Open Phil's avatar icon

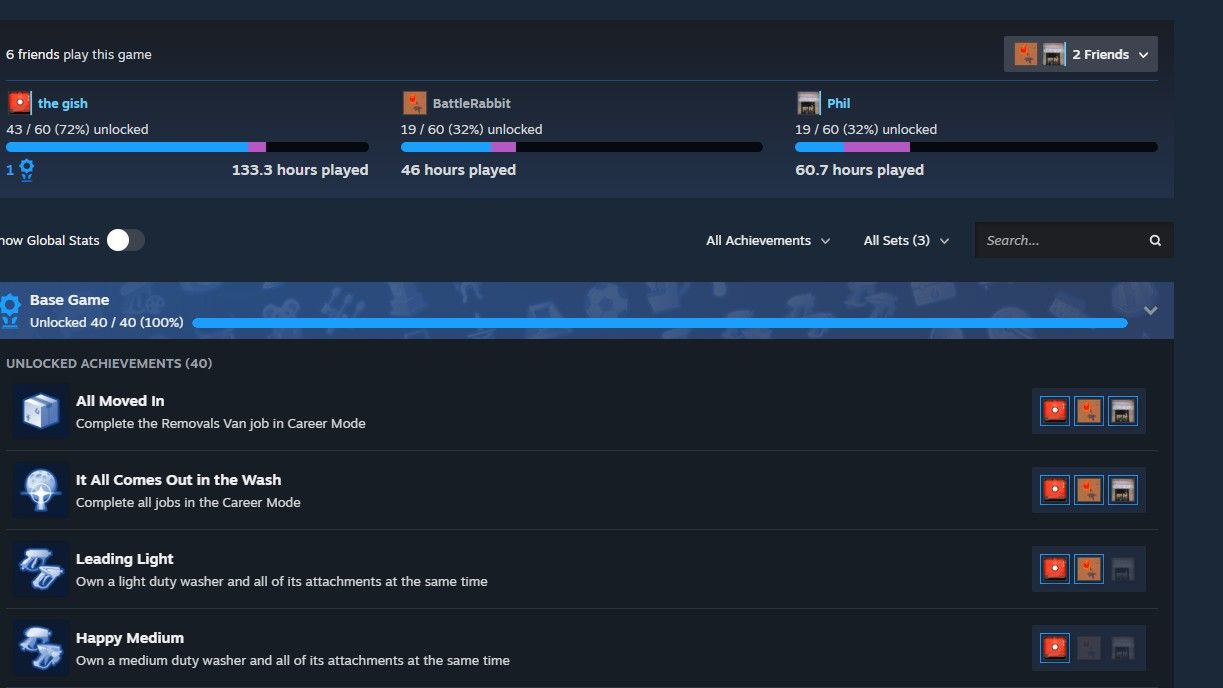(x=808, y=103)
